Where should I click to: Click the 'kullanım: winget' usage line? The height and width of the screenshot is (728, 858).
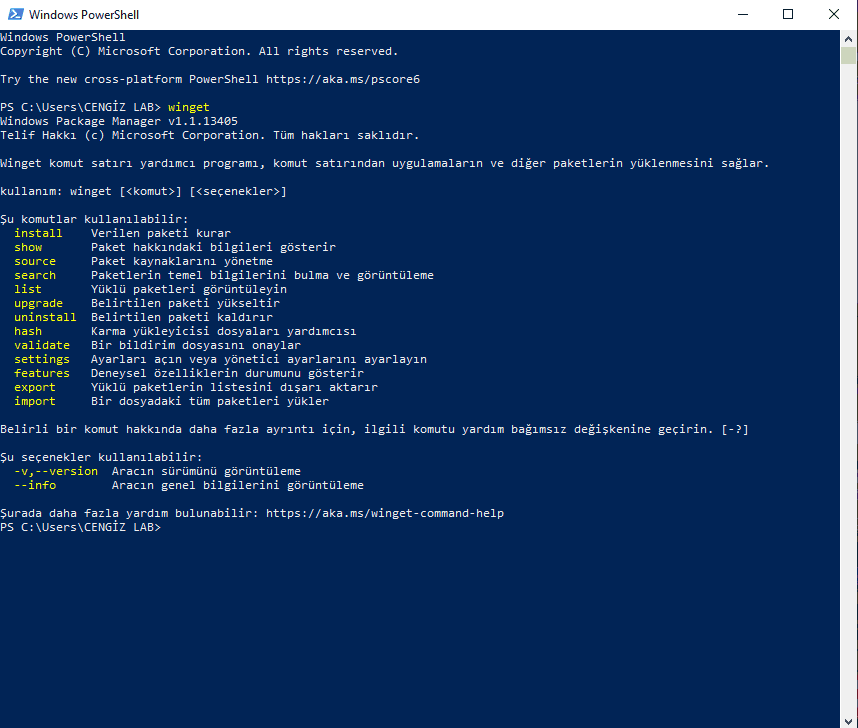143,192
